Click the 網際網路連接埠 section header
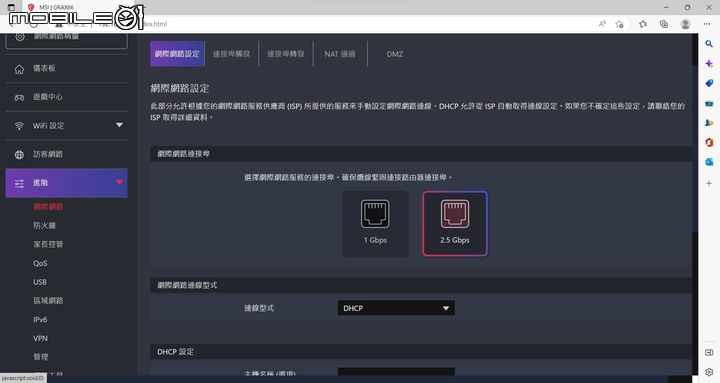Screen dimensions: 720x383 point(421,154)
